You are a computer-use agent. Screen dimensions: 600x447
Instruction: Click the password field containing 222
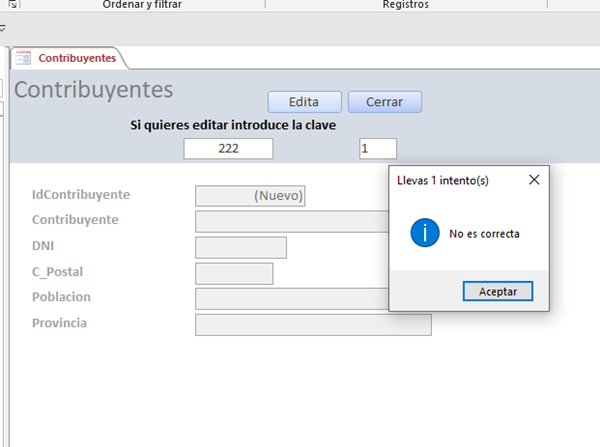pyautogui.click(x=228, y=148)
